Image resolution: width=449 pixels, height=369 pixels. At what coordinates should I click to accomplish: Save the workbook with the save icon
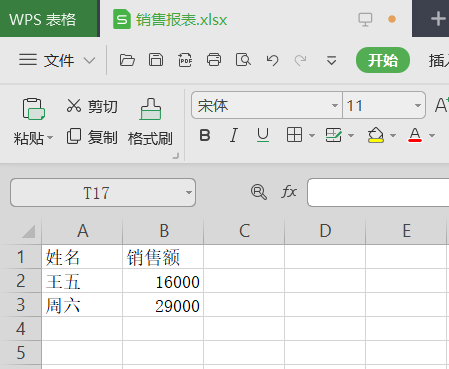tap(156, 60)
